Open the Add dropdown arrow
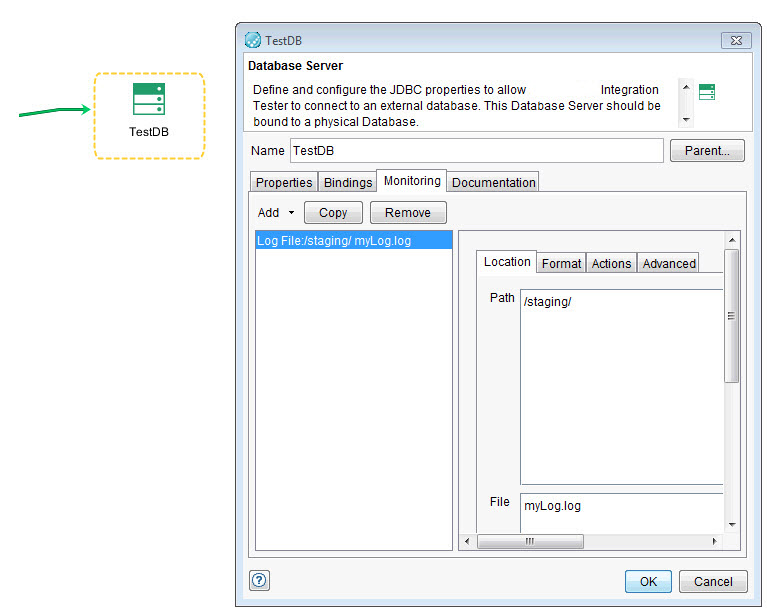Viewport: 767px width, 612px height. click(292, 213)
